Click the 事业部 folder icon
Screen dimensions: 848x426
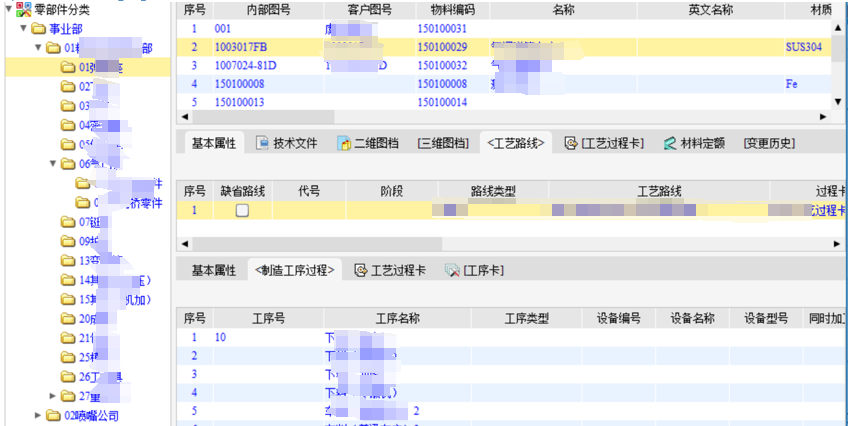[38, 29]
